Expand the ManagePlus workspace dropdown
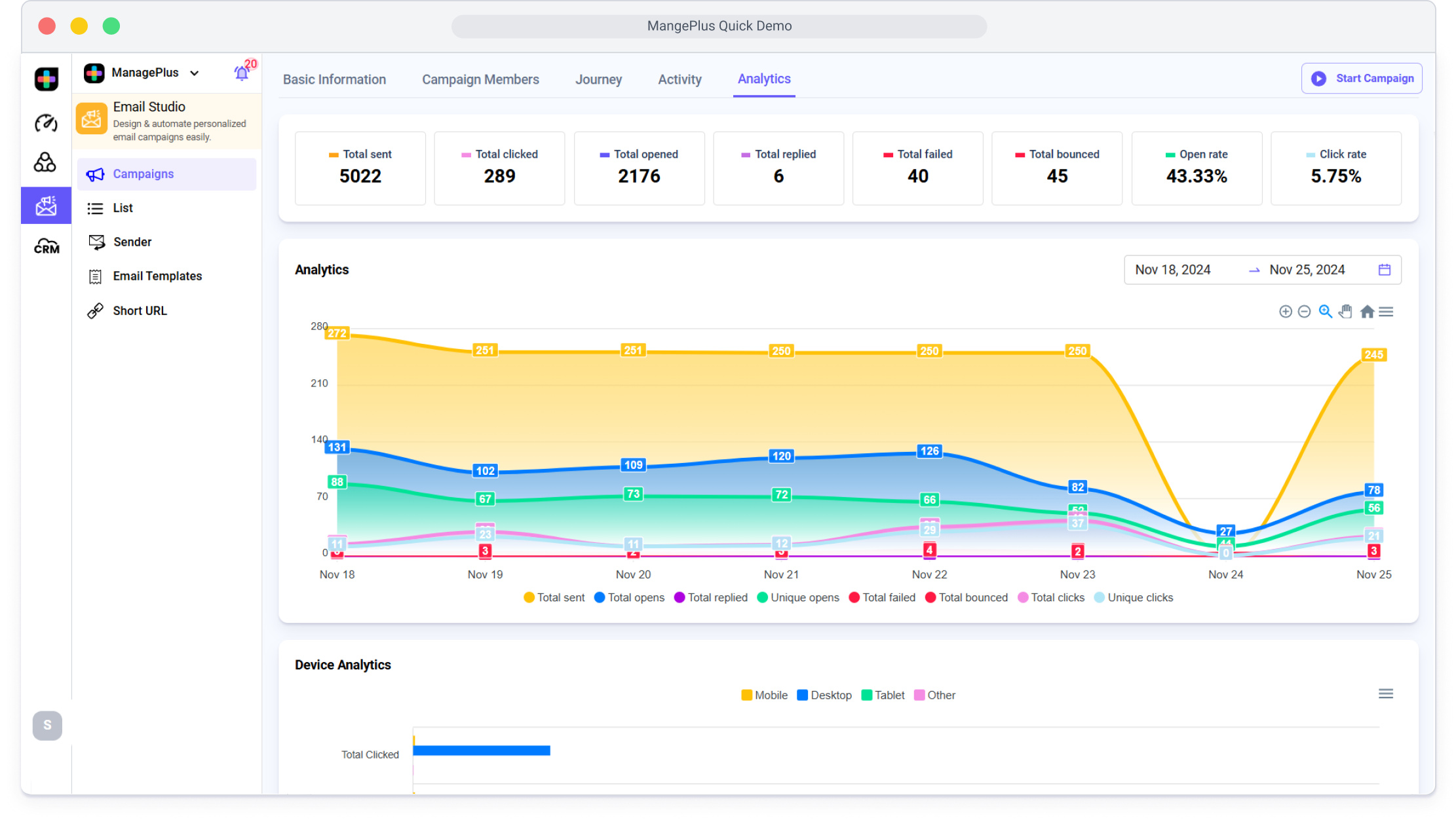1456x820 pixels. [195, 73]
